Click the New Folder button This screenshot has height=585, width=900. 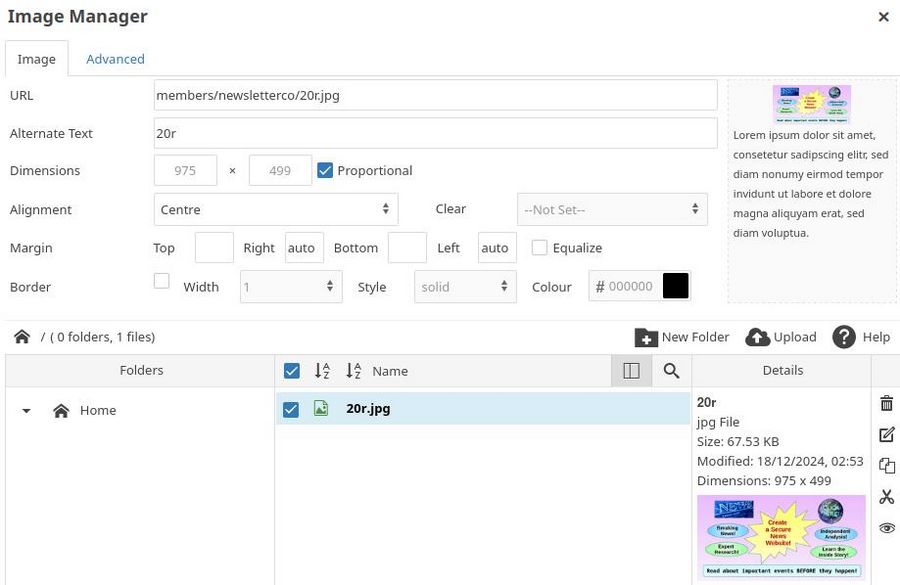click(x=682, y=337)
